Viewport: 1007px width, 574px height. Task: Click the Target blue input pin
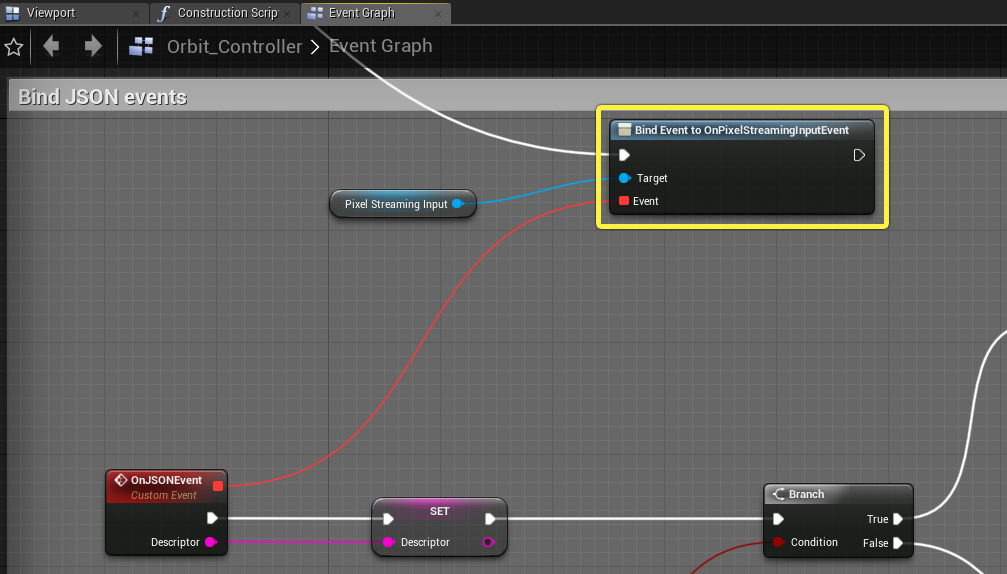click(624, 178)
